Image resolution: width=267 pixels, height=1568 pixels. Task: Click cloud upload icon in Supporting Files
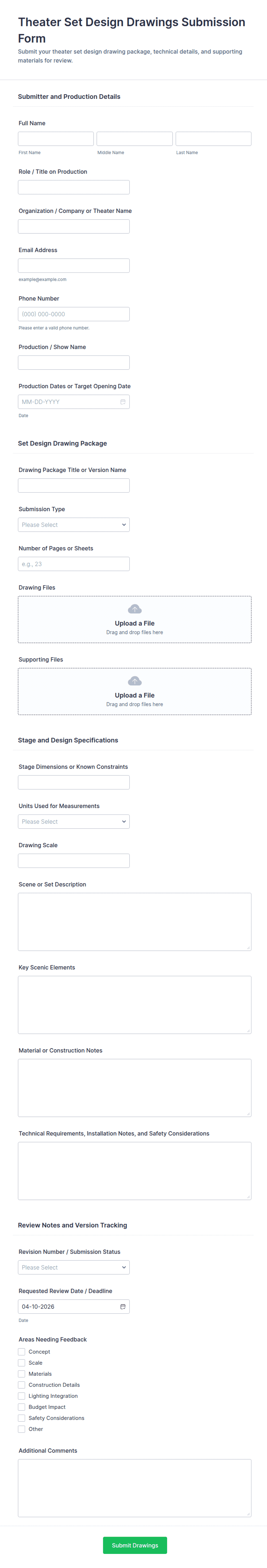(134, 681)
